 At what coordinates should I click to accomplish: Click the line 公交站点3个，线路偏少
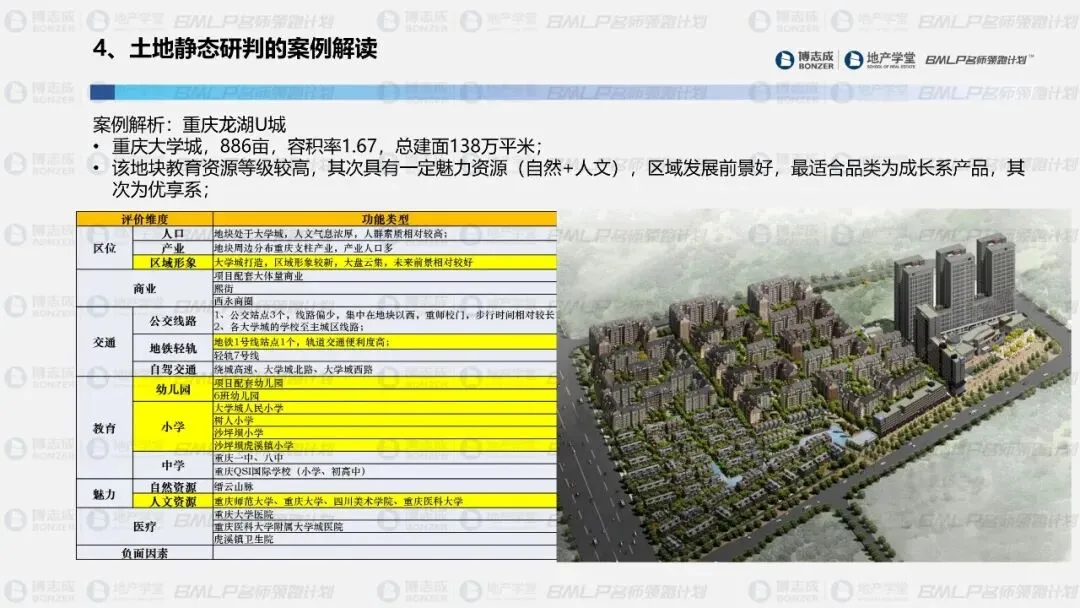point(384,315)
